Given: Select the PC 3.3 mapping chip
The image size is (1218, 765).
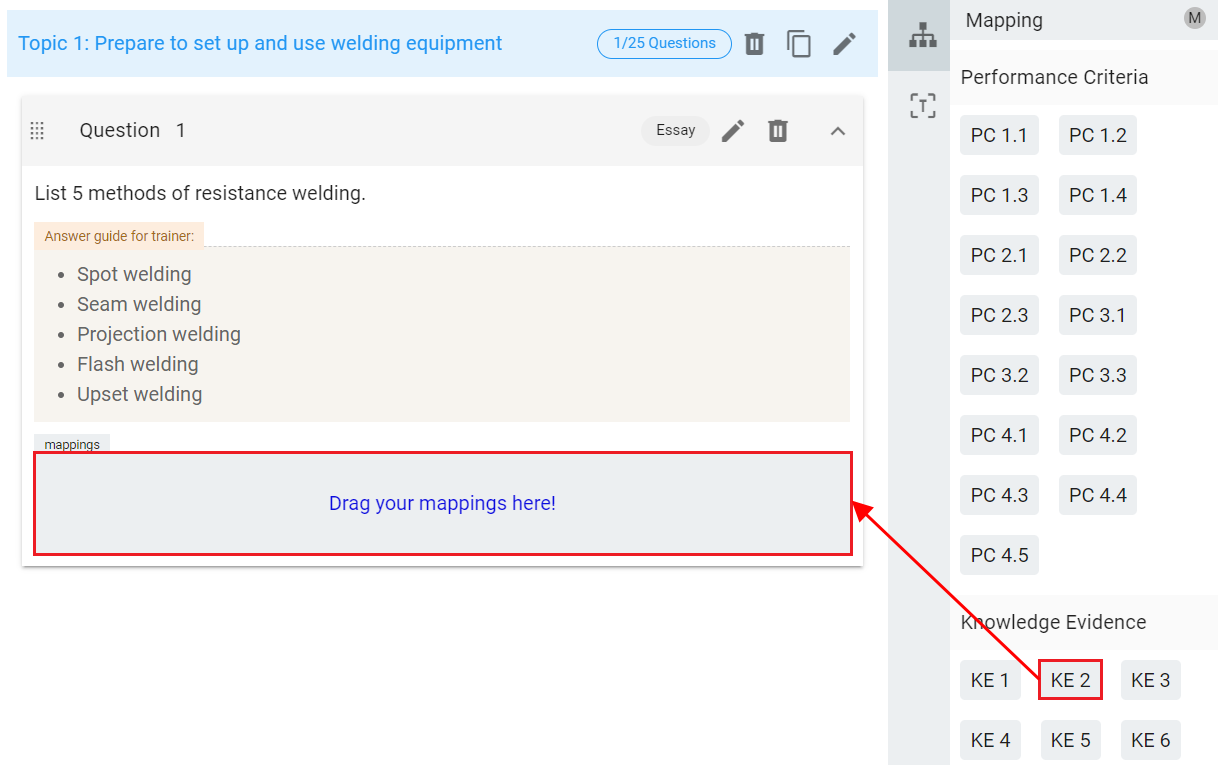Looking at the screenshot, I should click(1098, 375).
